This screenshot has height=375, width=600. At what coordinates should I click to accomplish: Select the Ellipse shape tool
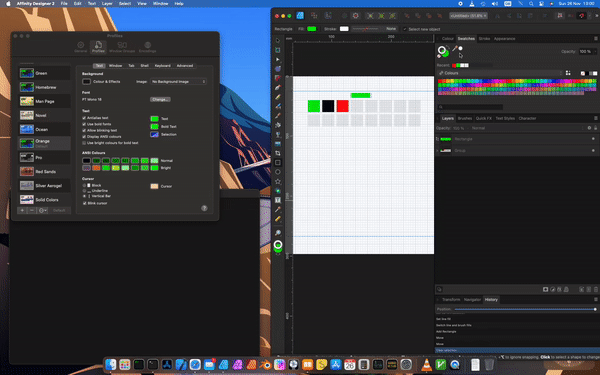click(278, 172)
